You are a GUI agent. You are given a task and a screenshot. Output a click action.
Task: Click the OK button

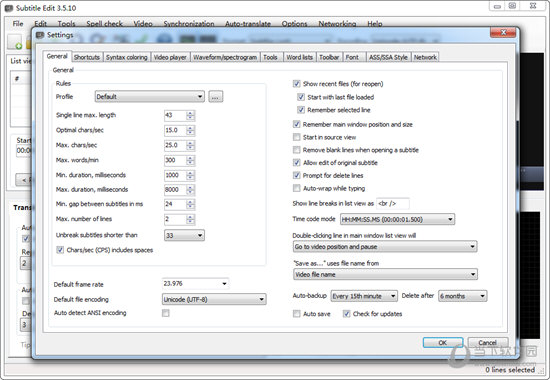point(443,342)
